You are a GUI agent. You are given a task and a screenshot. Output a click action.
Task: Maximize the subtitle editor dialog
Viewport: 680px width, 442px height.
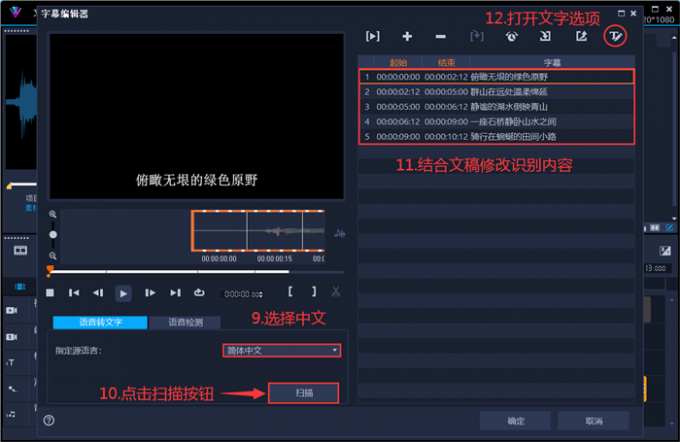[621, 13]
